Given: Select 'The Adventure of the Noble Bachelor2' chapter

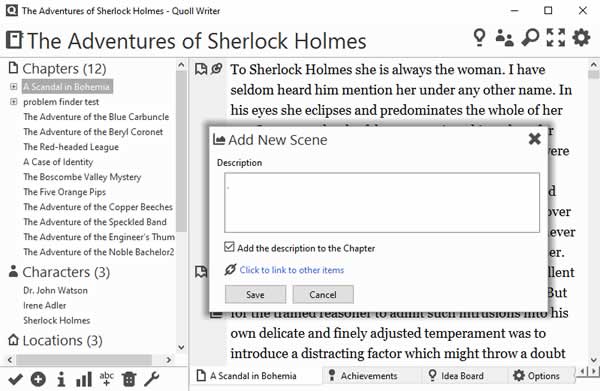Looking at the screenshot, I should pos(99,252).
